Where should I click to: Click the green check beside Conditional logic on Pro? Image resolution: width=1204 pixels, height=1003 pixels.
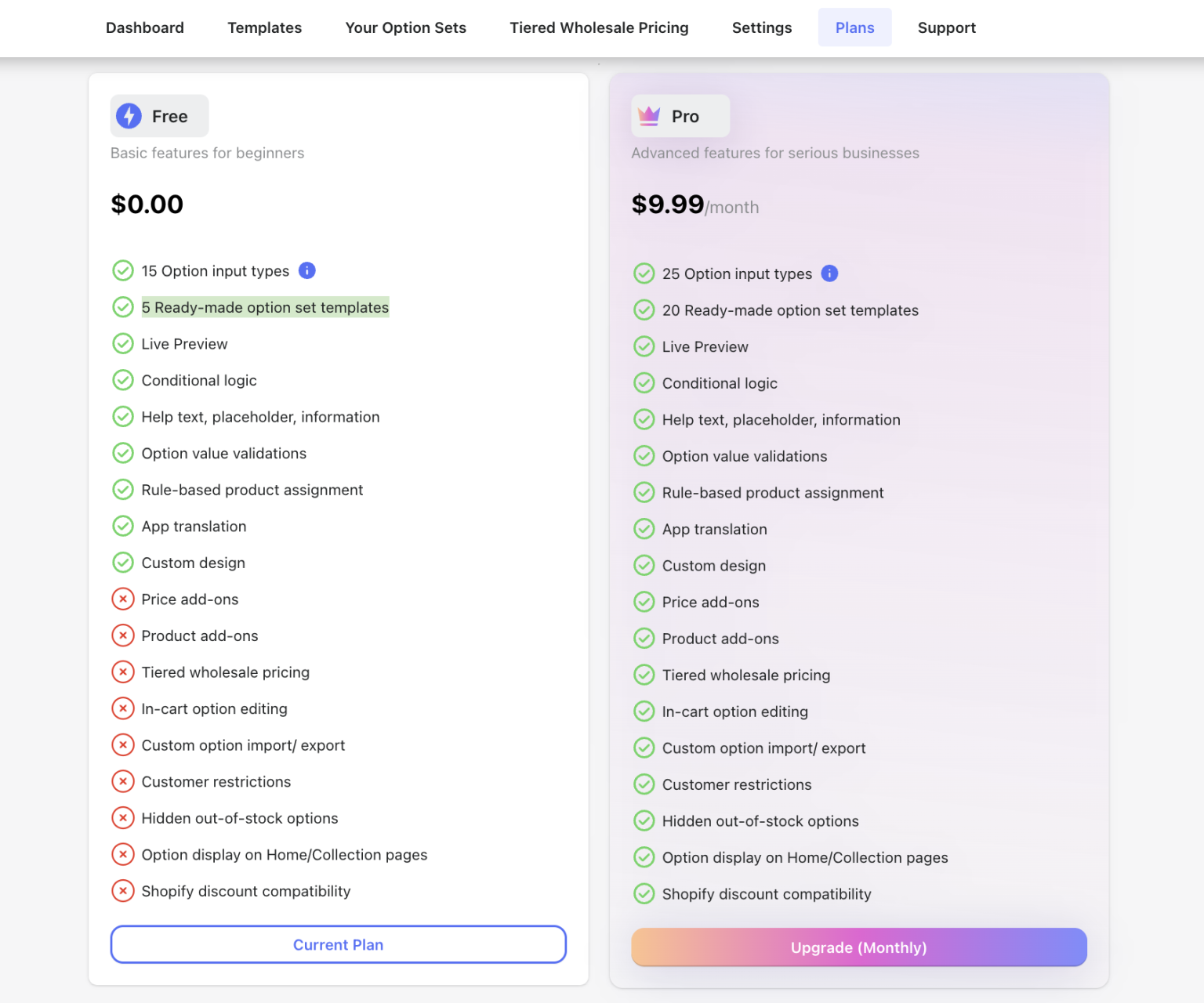click(644, 382)
